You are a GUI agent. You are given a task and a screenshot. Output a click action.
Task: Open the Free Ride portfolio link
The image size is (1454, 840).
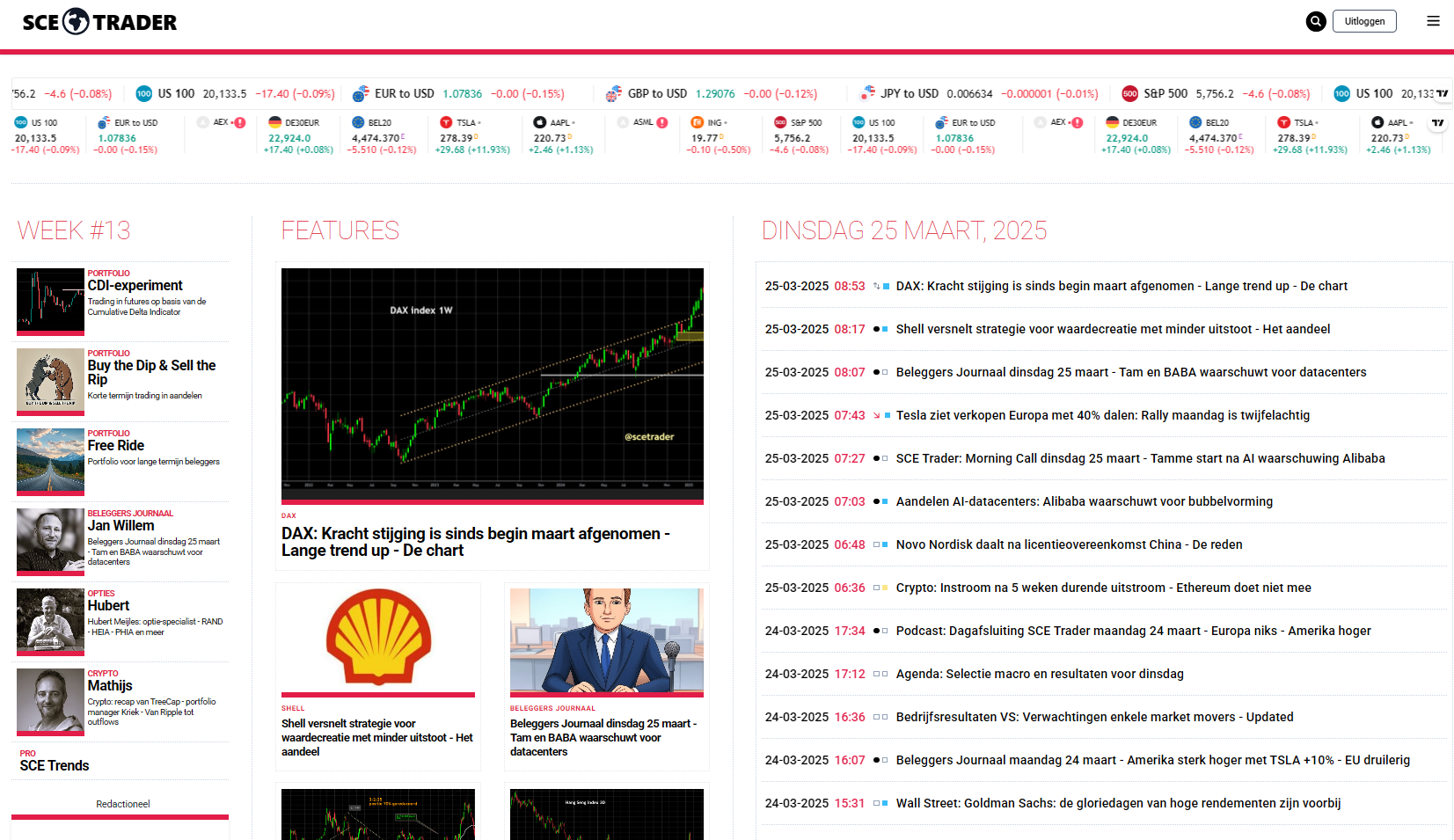116,445
